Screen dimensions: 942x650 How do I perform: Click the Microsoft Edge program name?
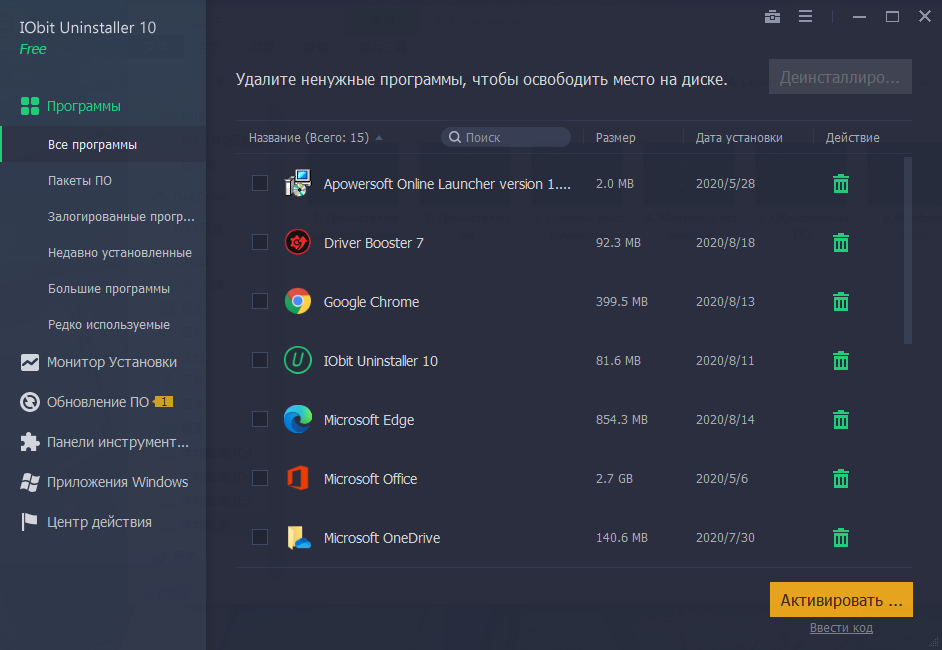point(369,420)
